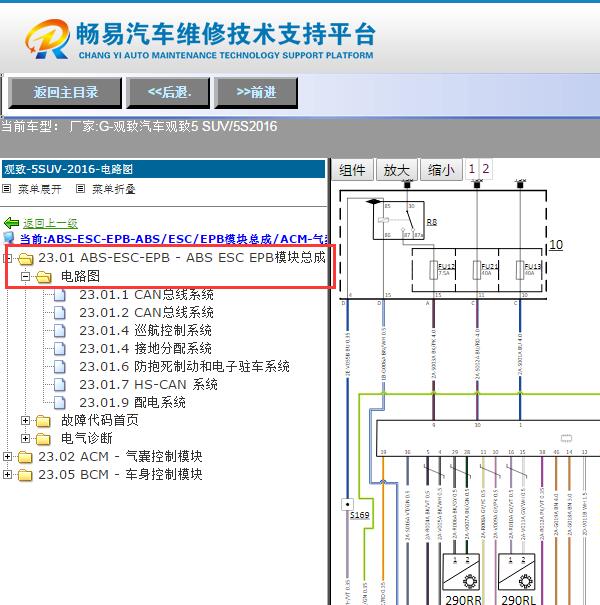Click the 290RR component label
This screenshot has width=600, height=605.
coord(463,600)
